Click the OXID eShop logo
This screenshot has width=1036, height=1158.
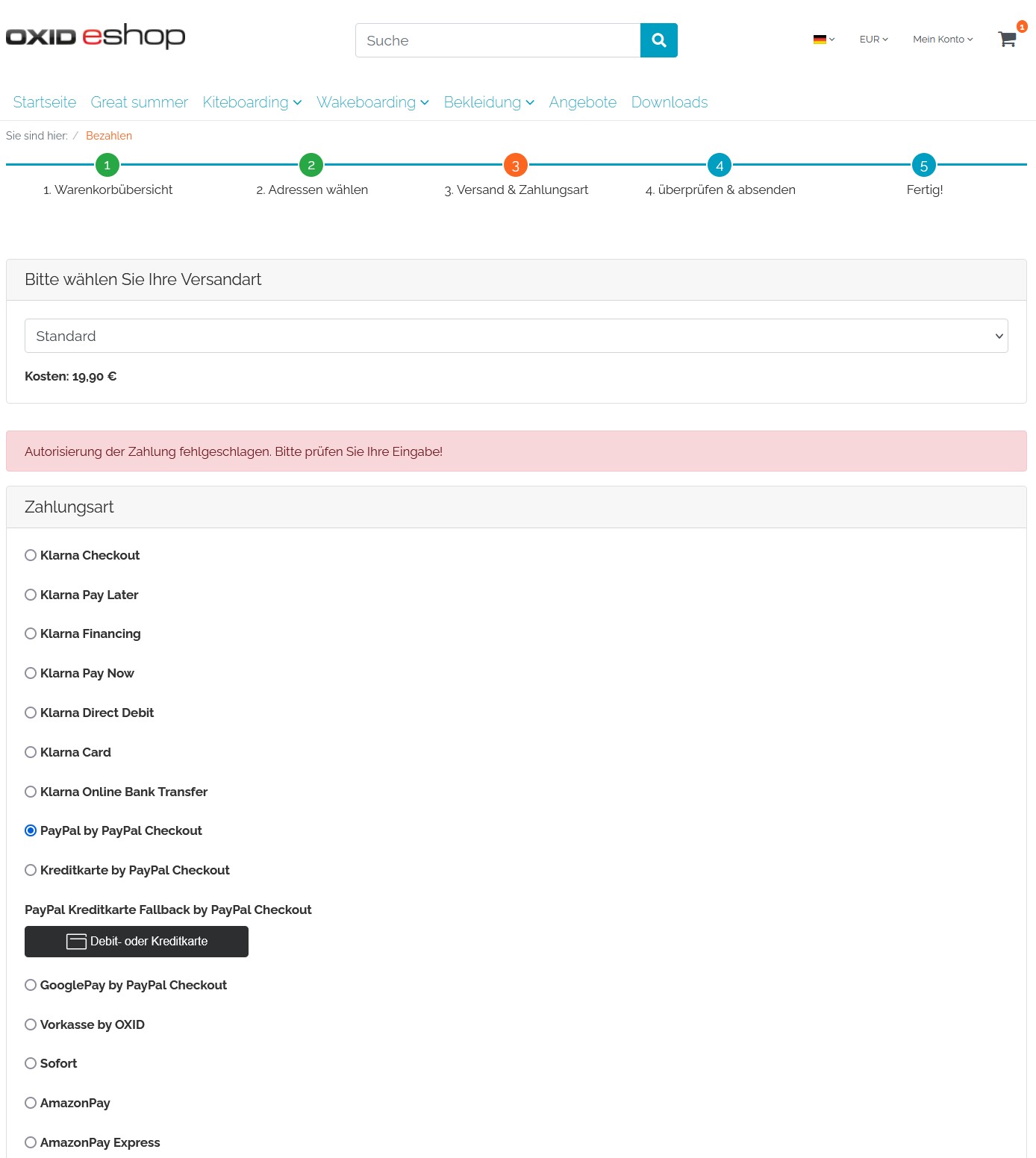coord(96,37)
